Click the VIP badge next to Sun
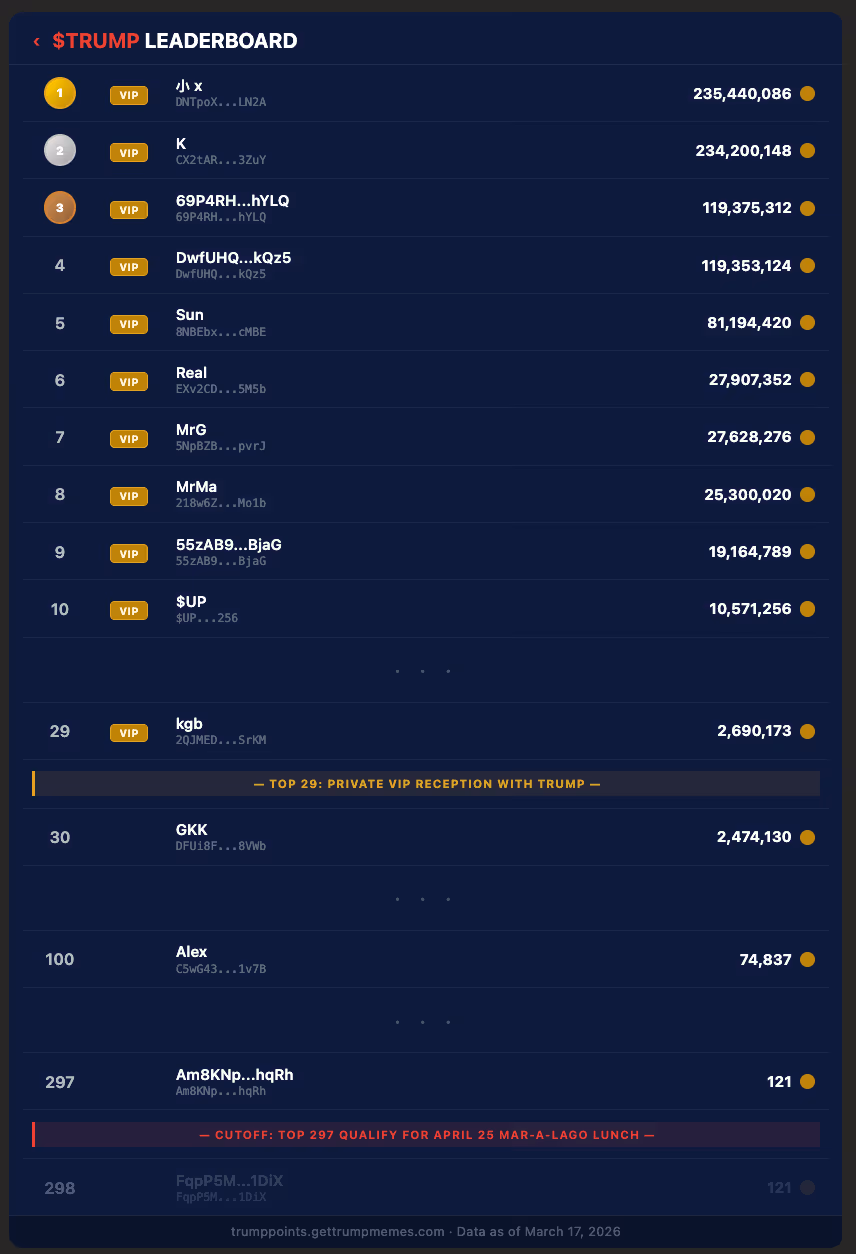The image size is (856, 1254). (128, 324)
